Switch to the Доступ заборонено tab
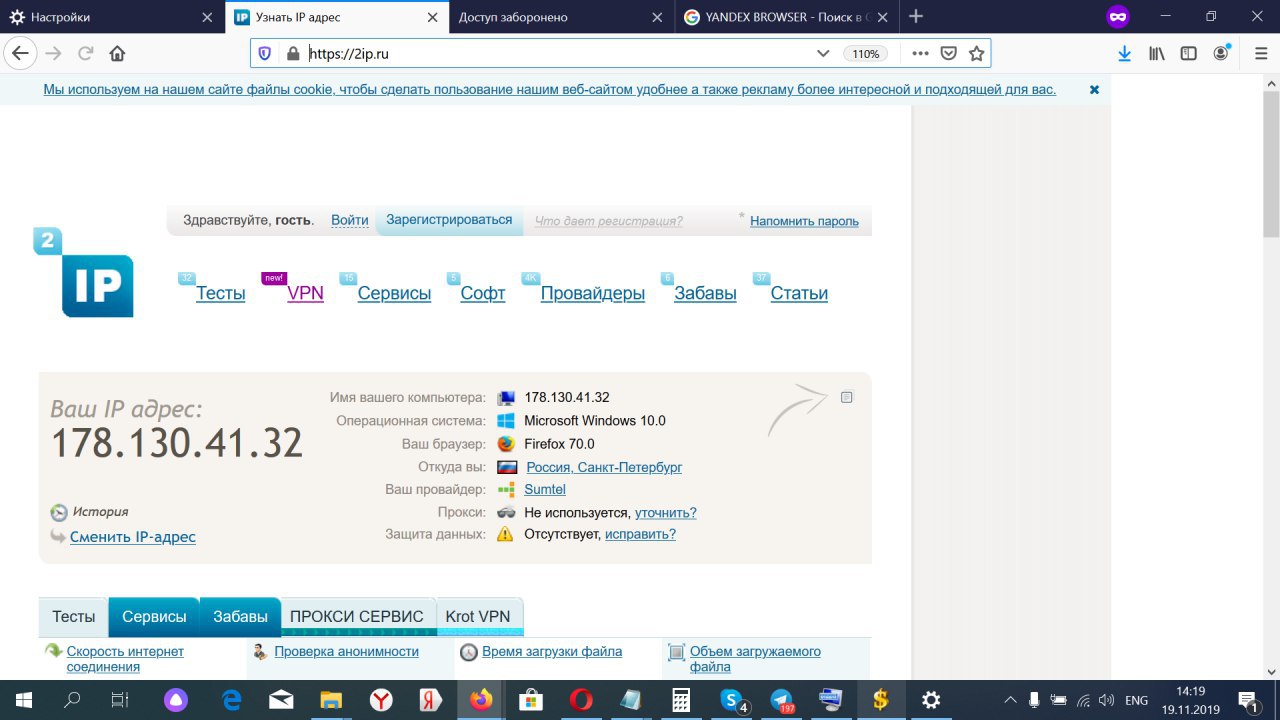This screenshot has width=1280, height=720. (x=561, y=17)
